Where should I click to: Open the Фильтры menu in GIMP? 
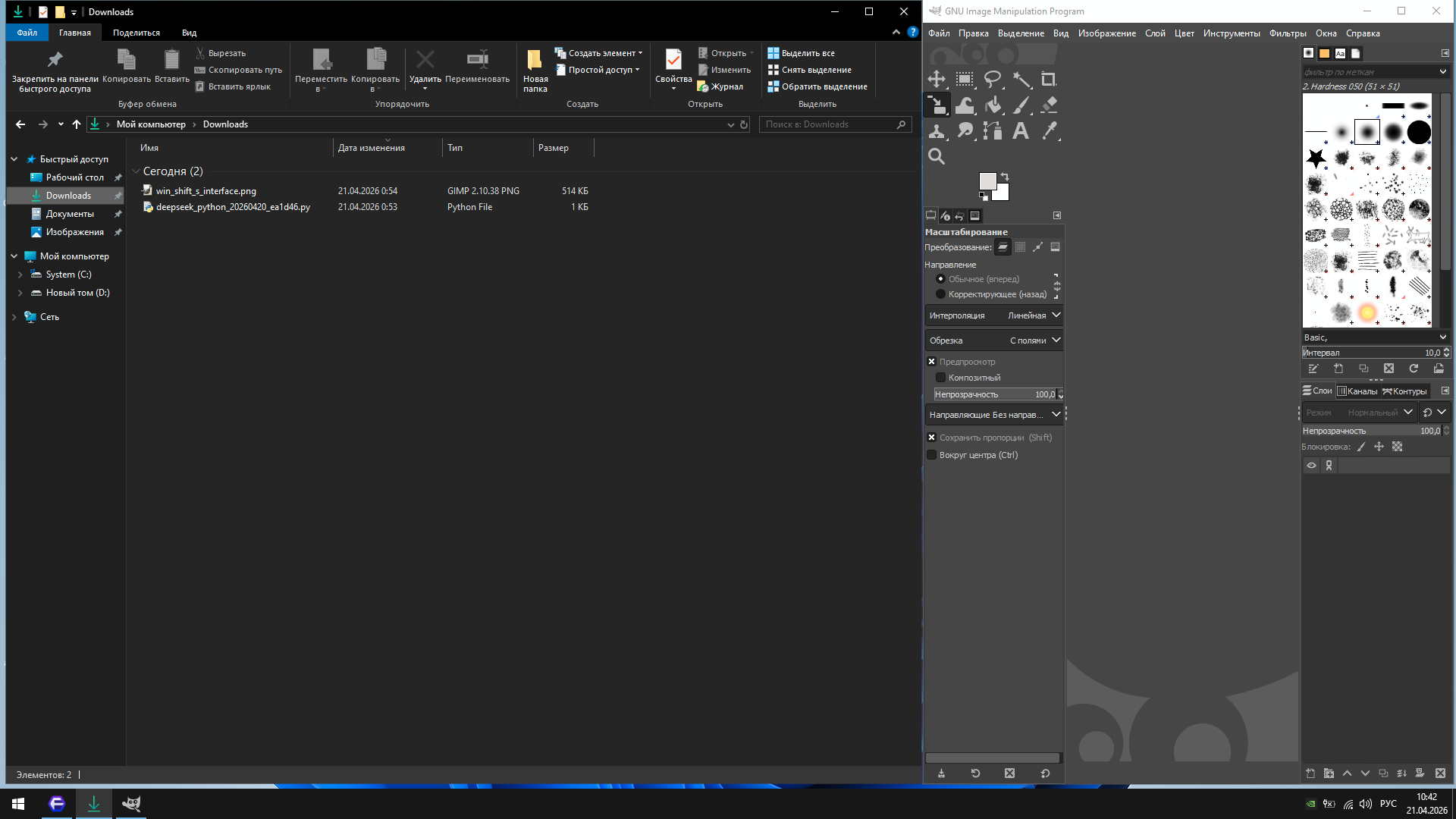1287,33
